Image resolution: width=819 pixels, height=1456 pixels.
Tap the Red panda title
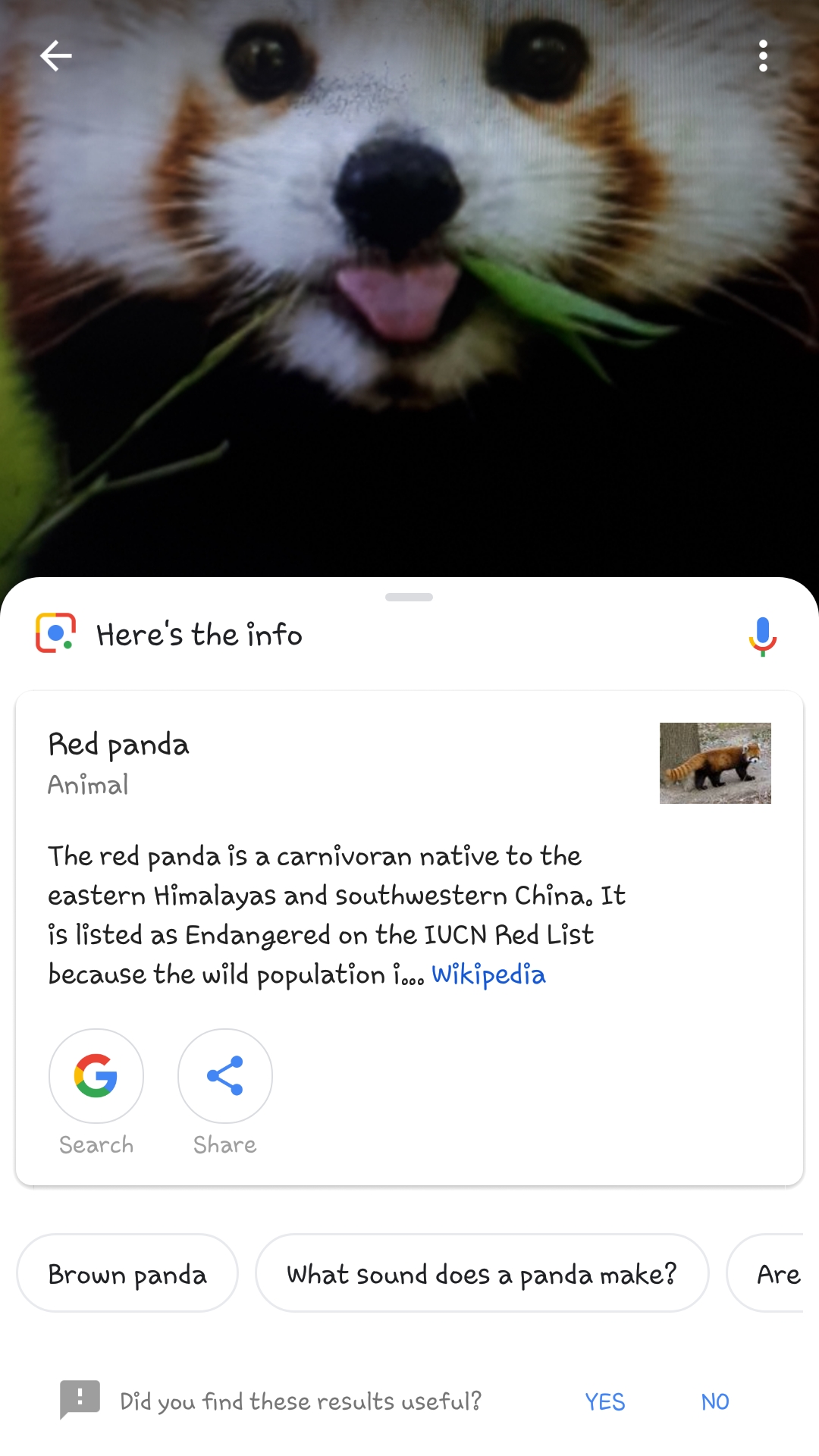pos(119,745)
